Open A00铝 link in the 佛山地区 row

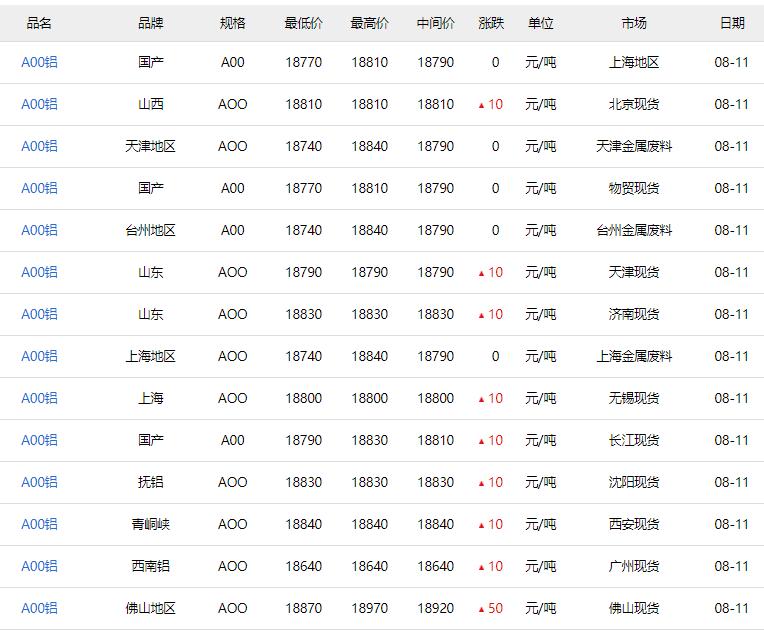(40, 608)
